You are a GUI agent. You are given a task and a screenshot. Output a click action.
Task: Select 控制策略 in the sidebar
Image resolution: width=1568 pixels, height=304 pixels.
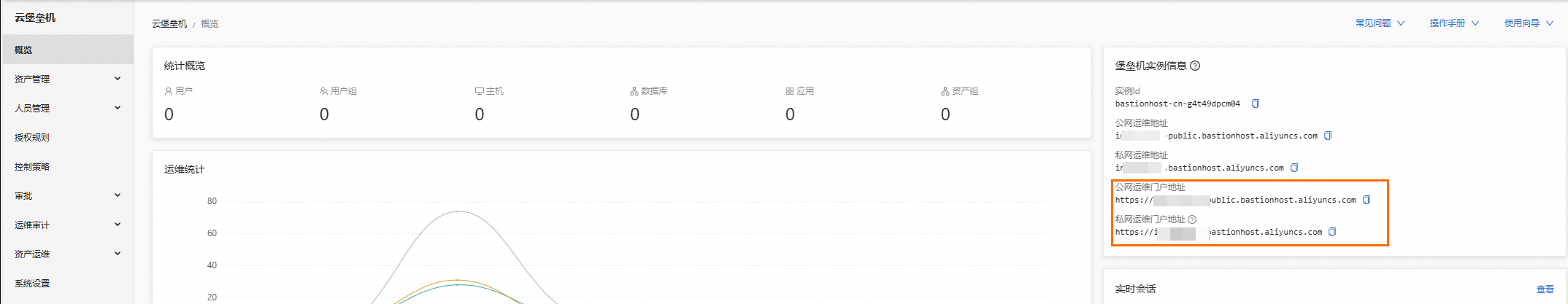pos(32,166)
